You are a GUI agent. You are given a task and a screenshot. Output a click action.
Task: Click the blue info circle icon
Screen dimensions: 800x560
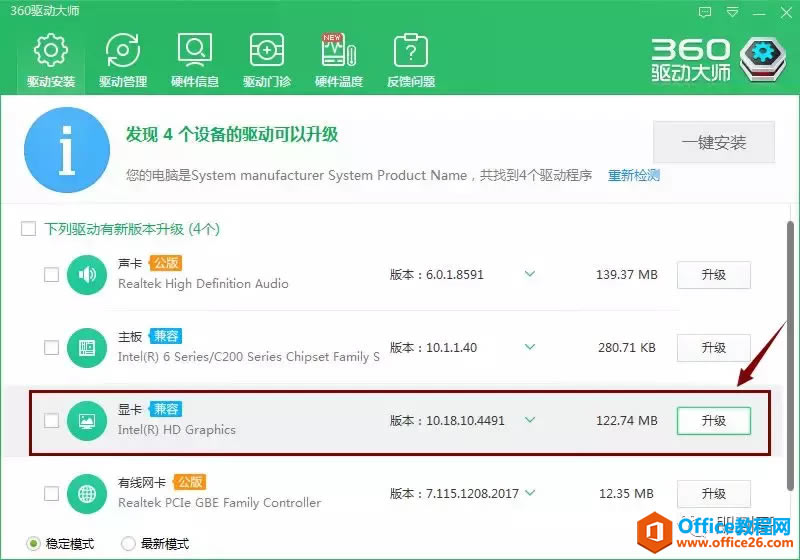(x=67, y=150)
